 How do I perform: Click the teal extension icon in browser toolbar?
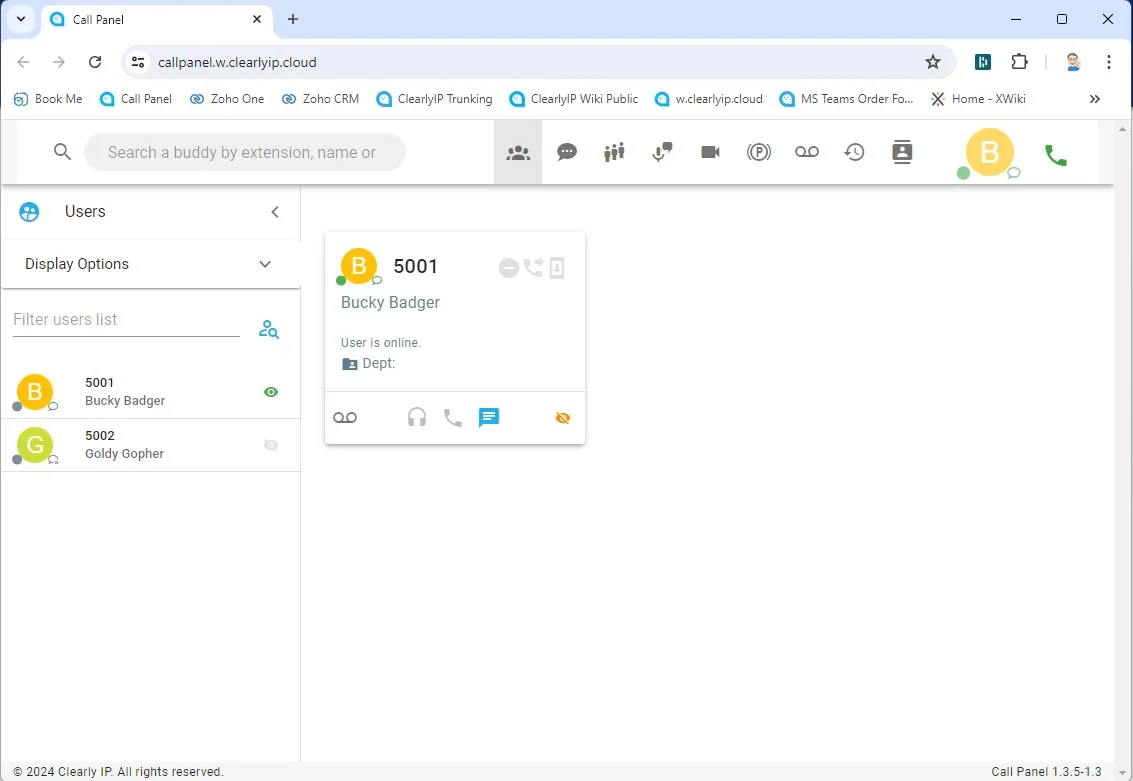pyautogui.click(x=983, y=62)
